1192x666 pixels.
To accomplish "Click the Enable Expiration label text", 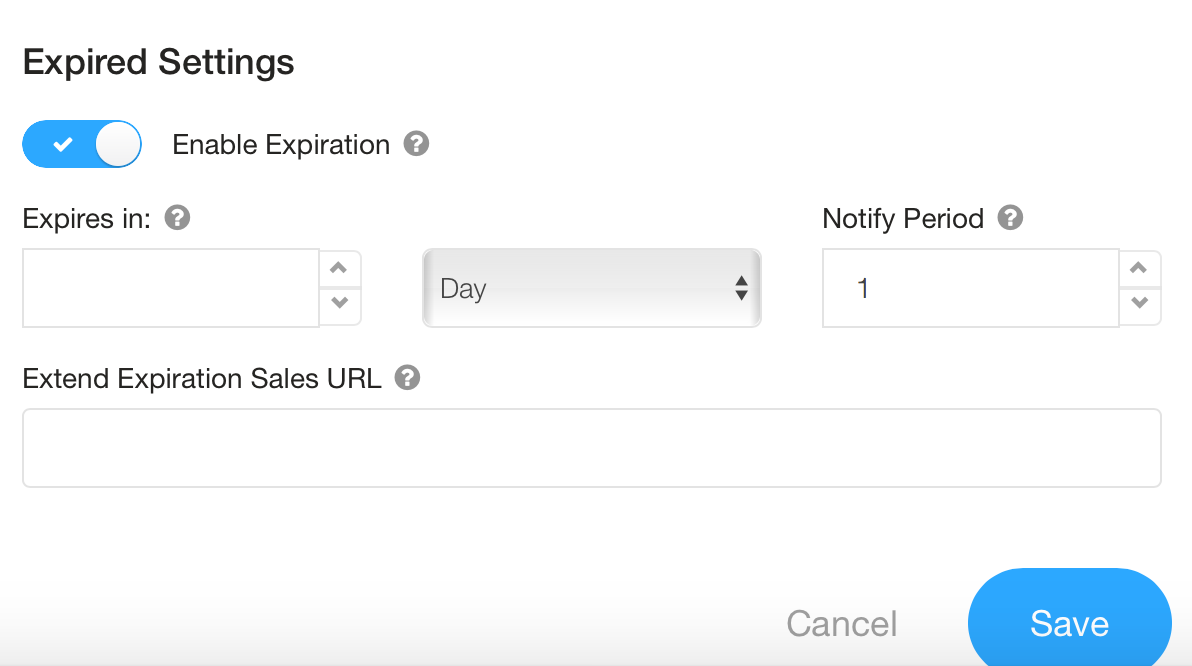I will (281, 145).
